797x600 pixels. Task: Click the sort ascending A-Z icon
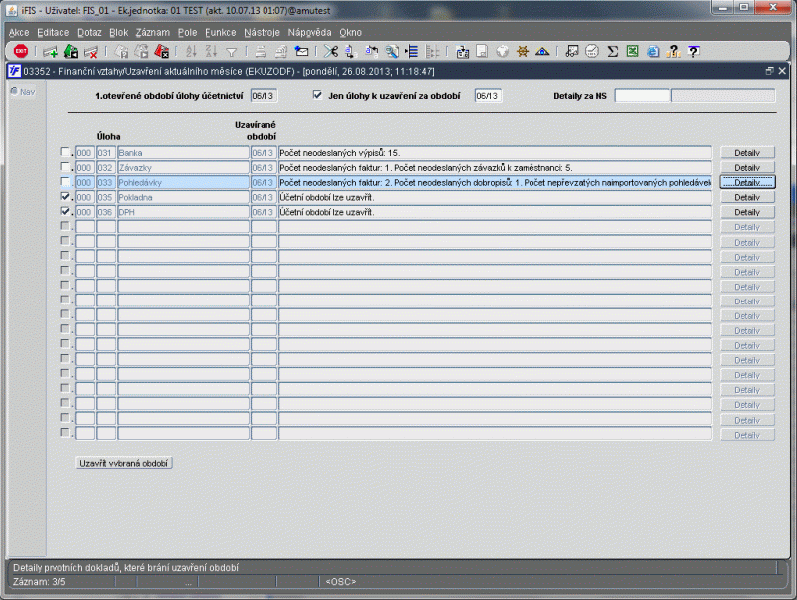[191, 51]
